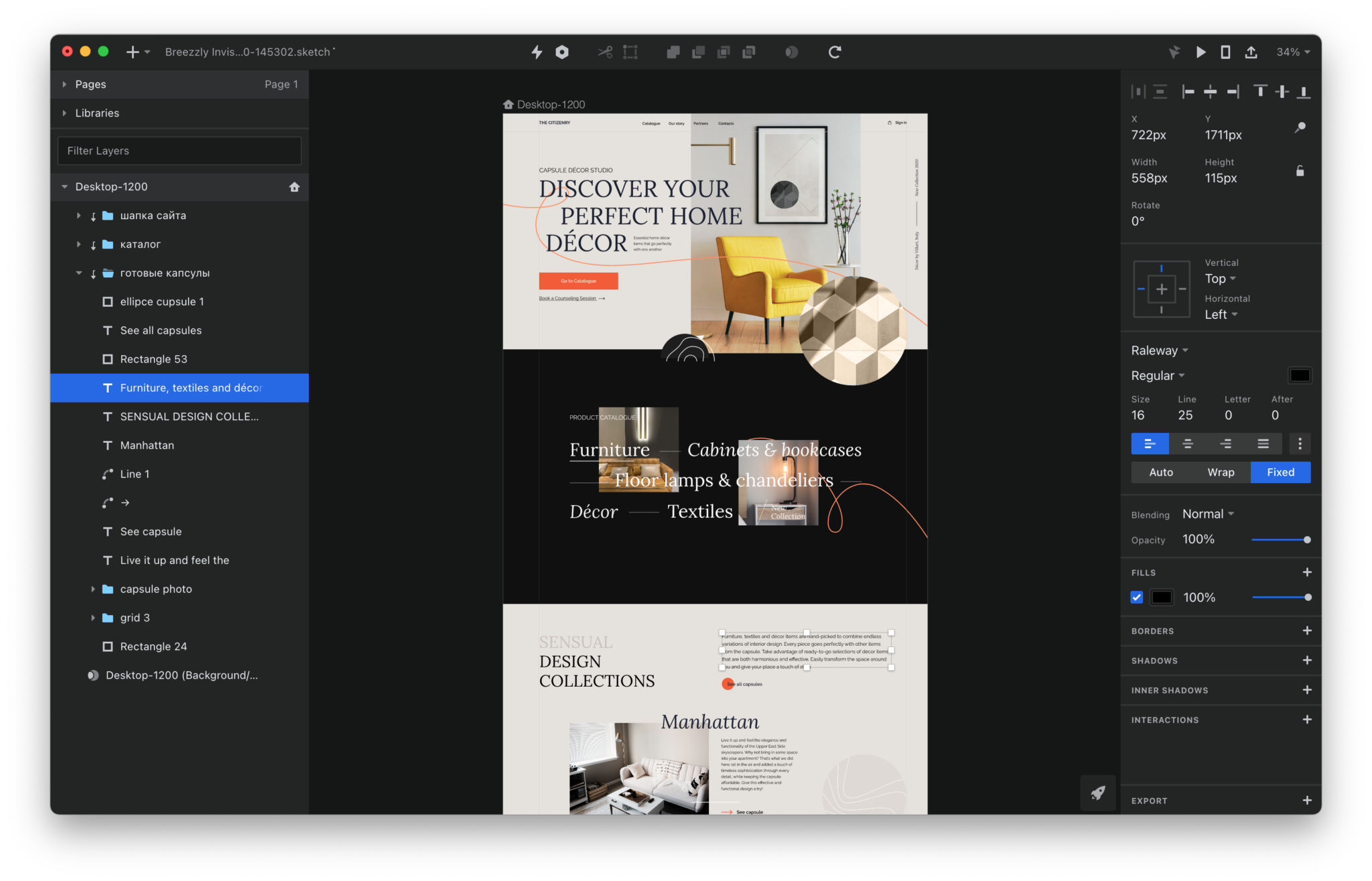This screenshot has width=1372, height=881.
Task: Click the home icon beside Desktop-1200 layer
Action: point(294,187)
